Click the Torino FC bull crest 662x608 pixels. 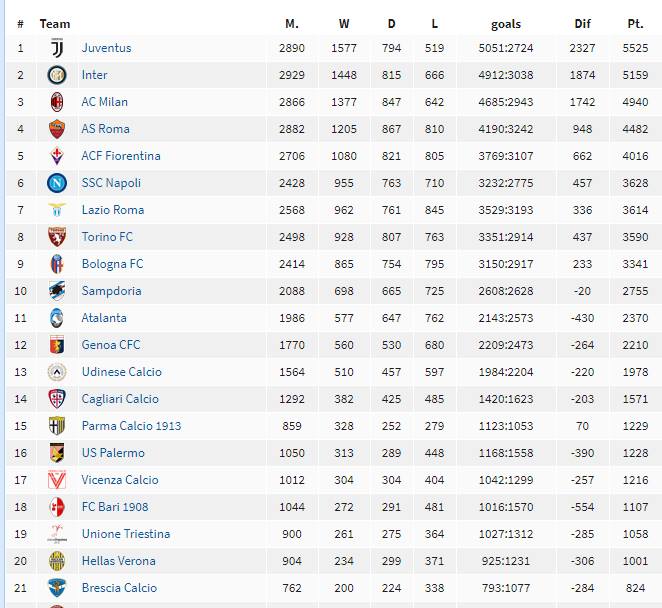pyautogui.click(x=57, y=237)
